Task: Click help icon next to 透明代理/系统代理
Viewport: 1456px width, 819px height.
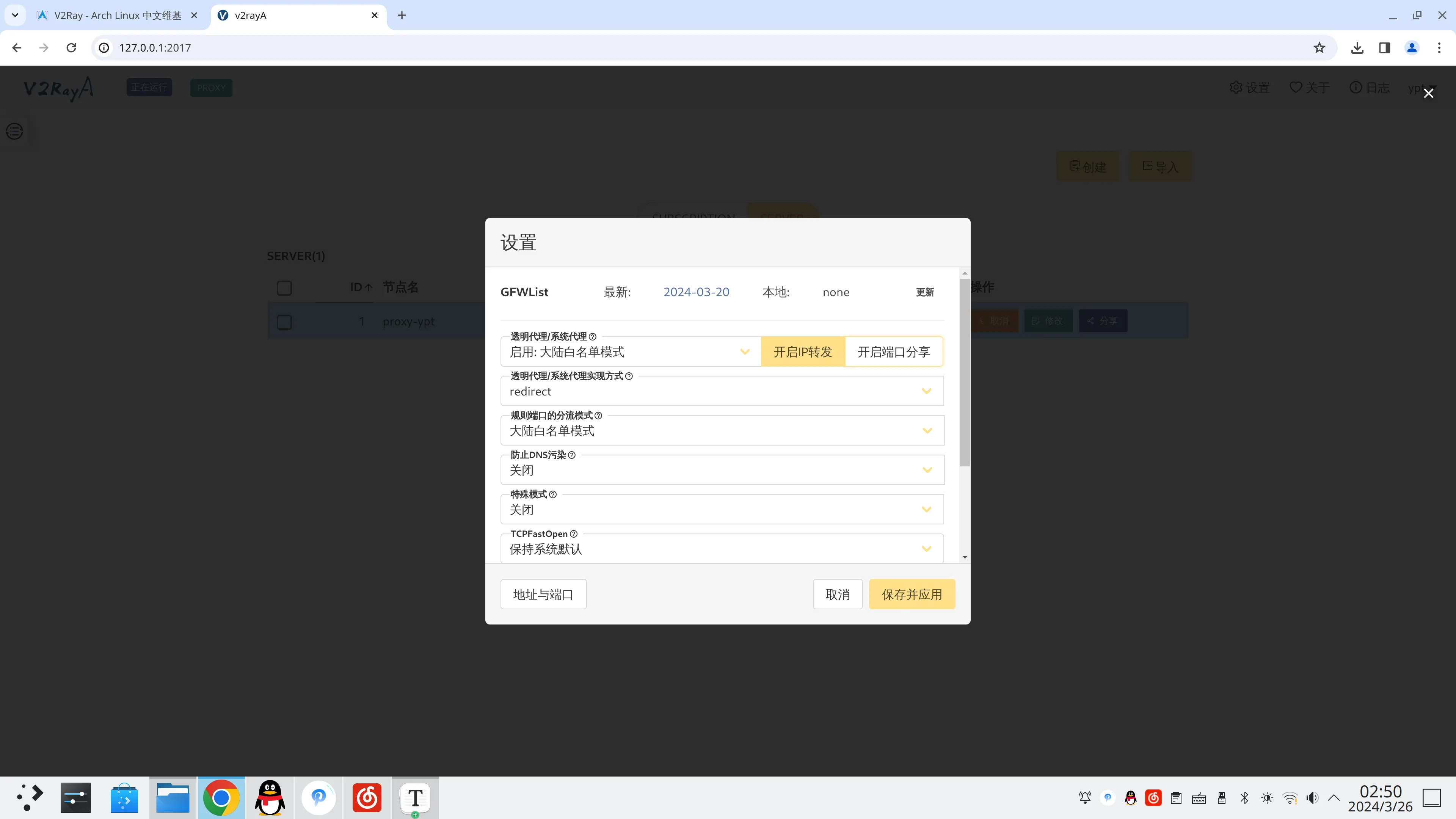Action: coord(592,336)
